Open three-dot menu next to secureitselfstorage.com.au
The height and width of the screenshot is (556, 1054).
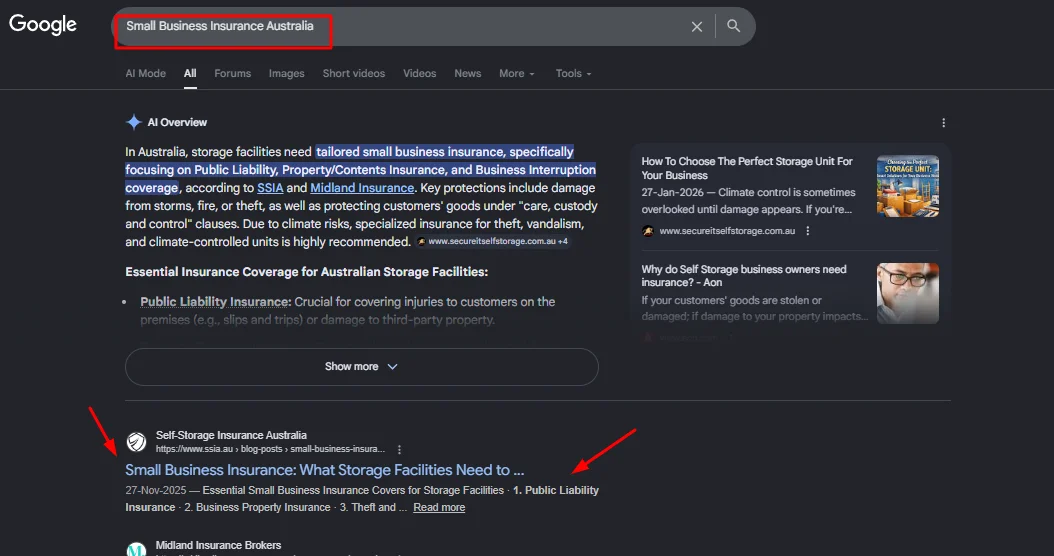click(x=808, y=231)
